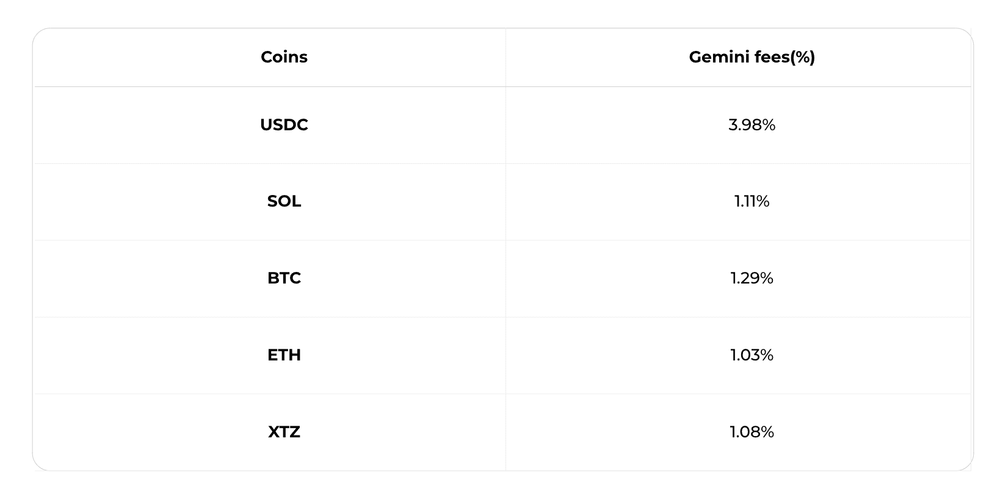Screen dimensions: 1000x484
Task: Click the 1.29% fee value
Action: 751,278
